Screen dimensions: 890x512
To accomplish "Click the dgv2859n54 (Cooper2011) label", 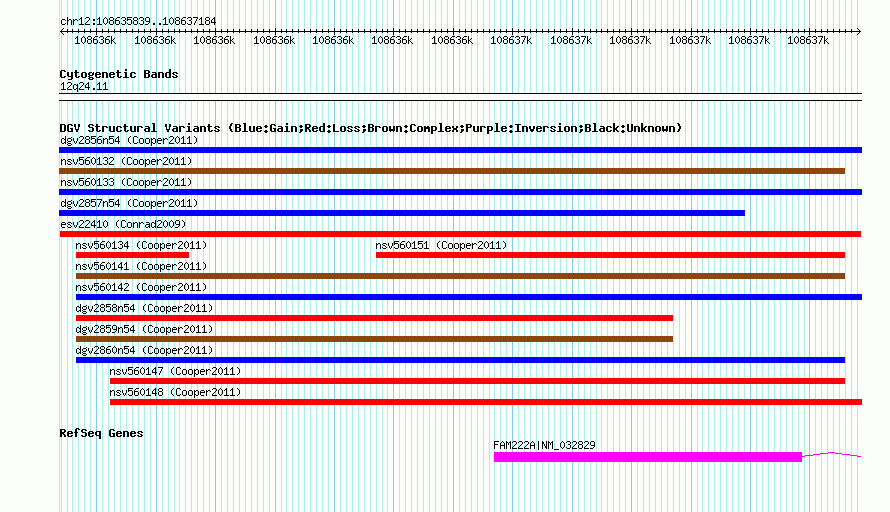I will pyautogui.click(x=144, y=329).
